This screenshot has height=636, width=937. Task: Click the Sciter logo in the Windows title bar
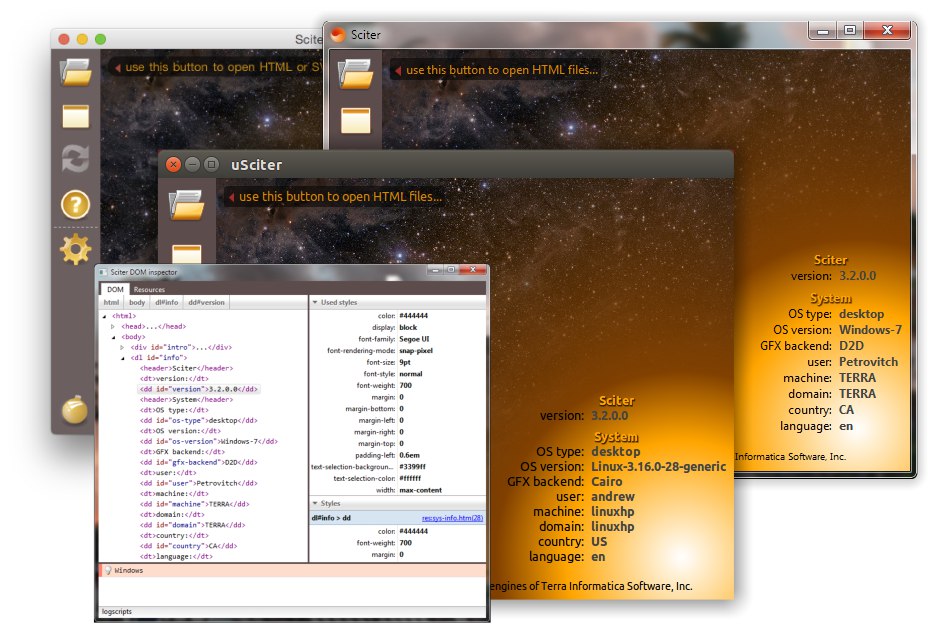[x=338, y=35]
